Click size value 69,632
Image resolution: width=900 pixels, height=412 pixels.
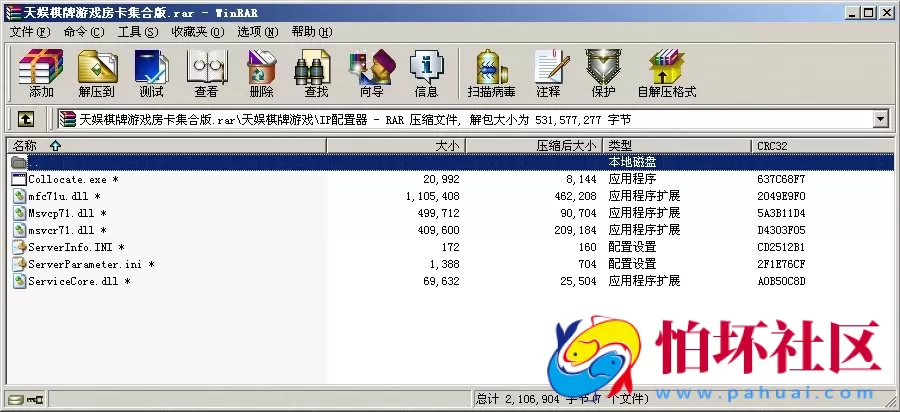(x=441, y=281)
